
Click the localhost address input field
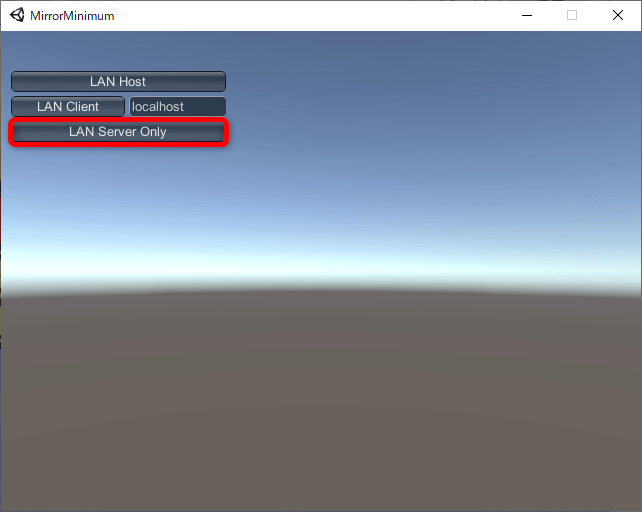click(178, 106)
